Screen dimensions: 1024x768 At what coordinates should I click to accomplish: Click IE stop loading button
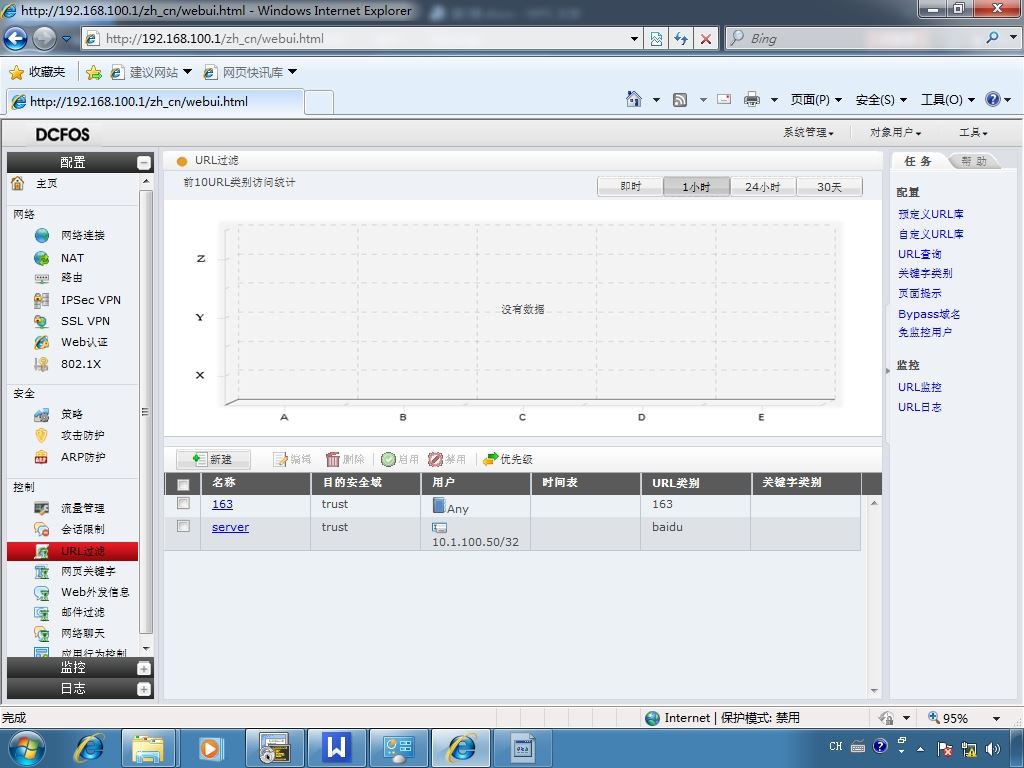(x=706, y=39)
